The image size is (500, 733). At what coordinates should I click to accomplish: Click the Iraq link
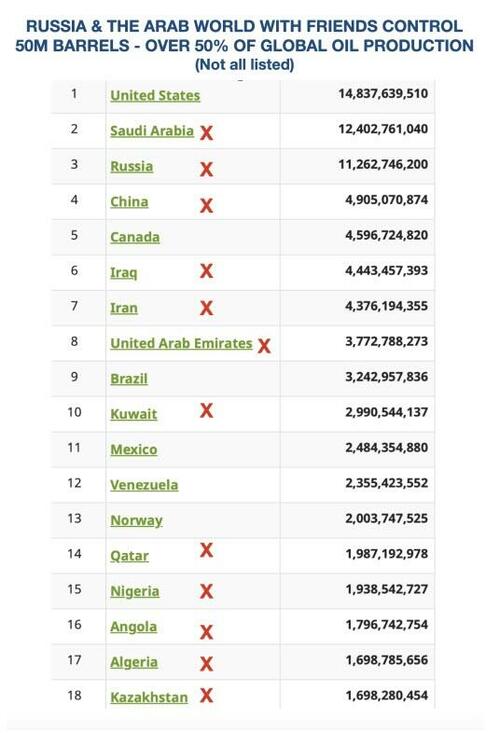[124, 273]
